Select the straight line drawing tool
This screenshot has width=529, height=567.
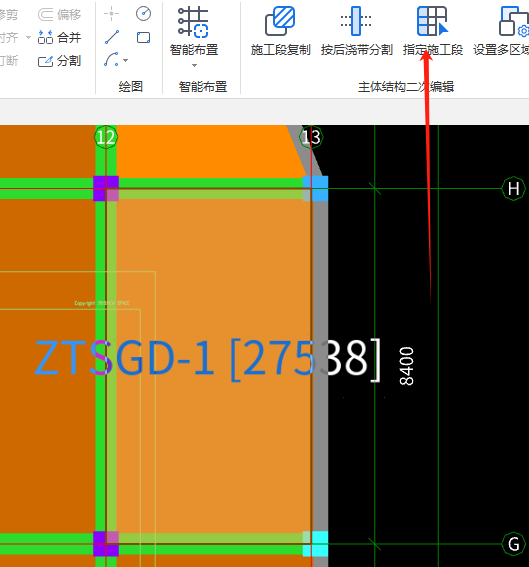point(112,37)
